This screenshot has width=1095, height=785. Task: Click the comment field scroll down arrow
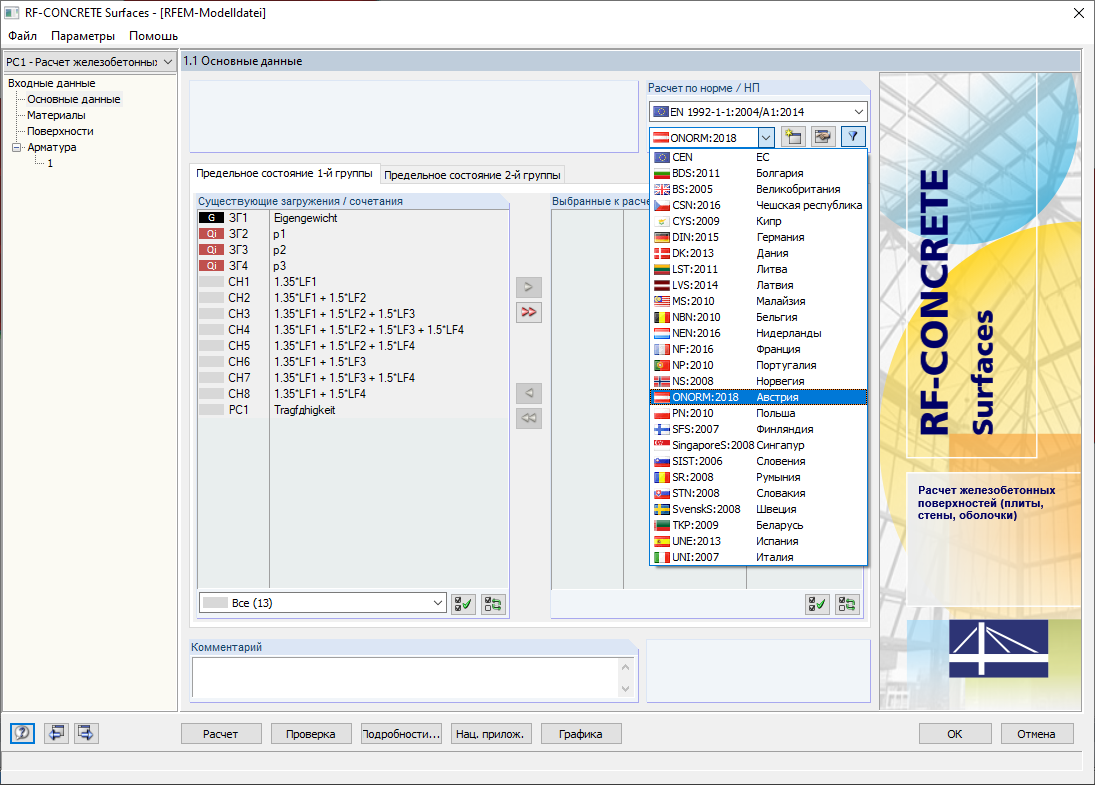[x=626, y=689]
